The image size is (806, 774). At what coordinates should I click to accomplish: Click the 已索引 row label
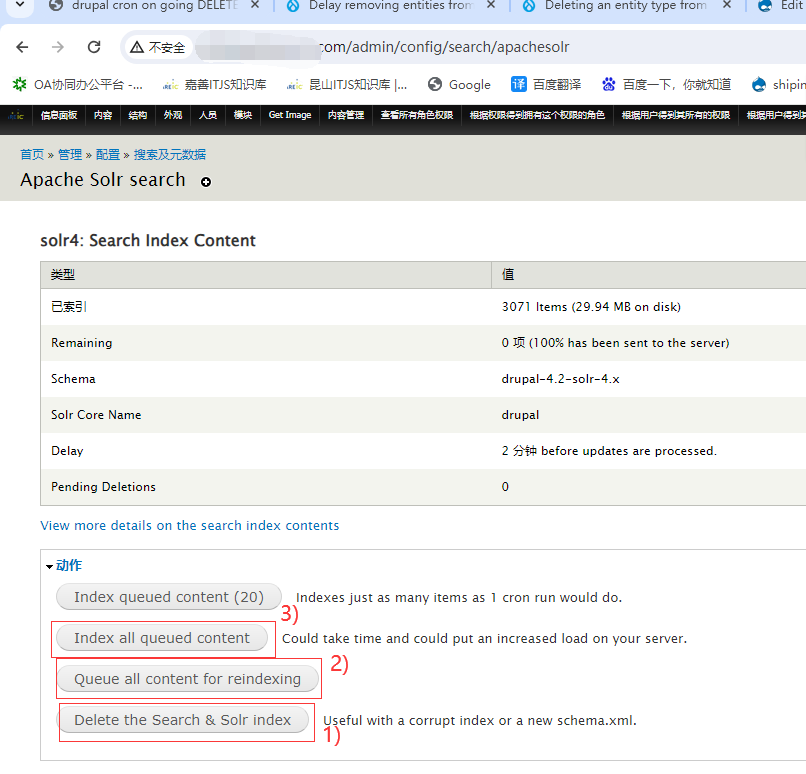69,307
